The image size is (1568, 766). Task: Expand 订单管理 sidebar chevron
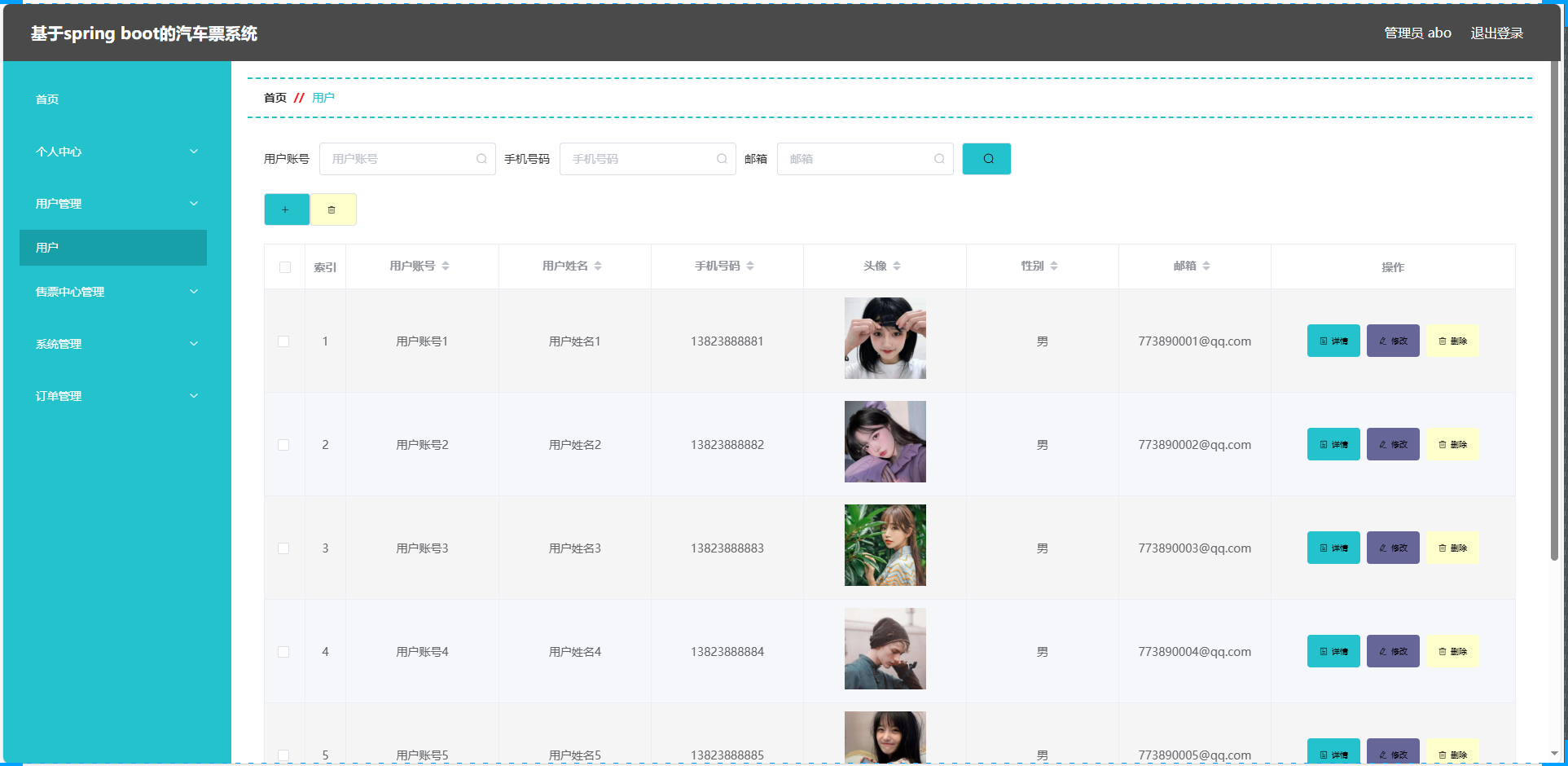point(194,396)
